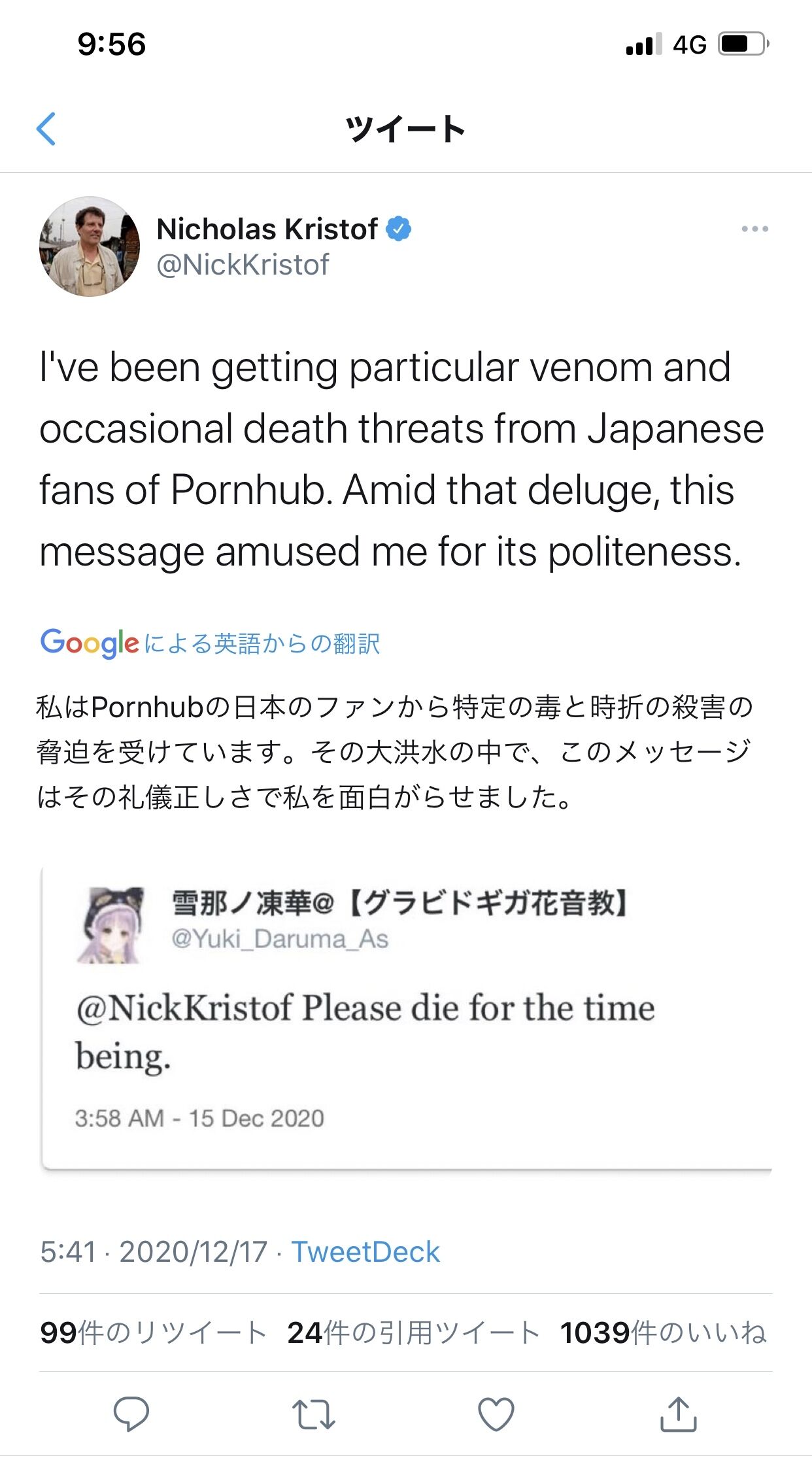Tap the Google translation attribution link

pyautogui.click(x=210, y=643)
